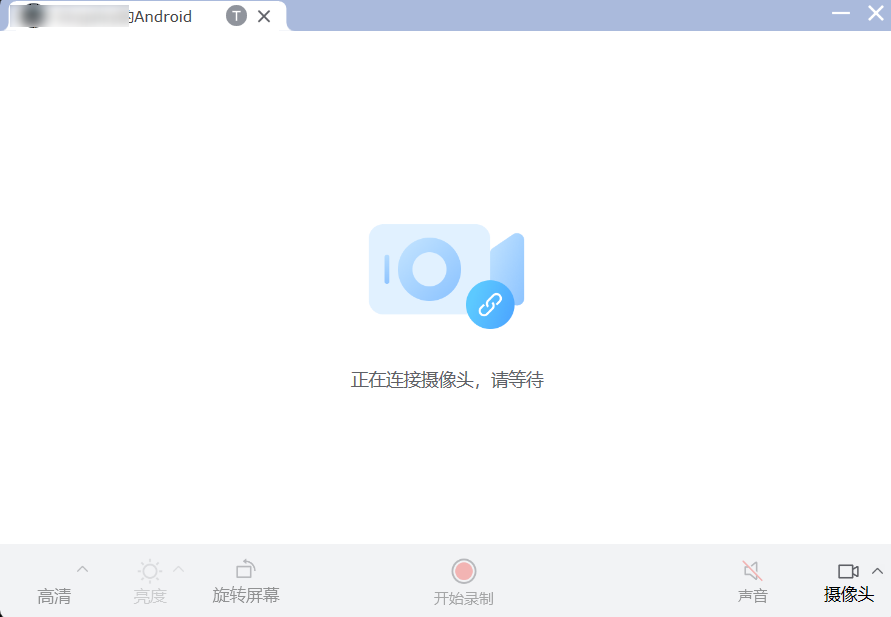The image size is (891, 617).
Task: Toggle the camera icon in the toolbar
Action: 848,571
